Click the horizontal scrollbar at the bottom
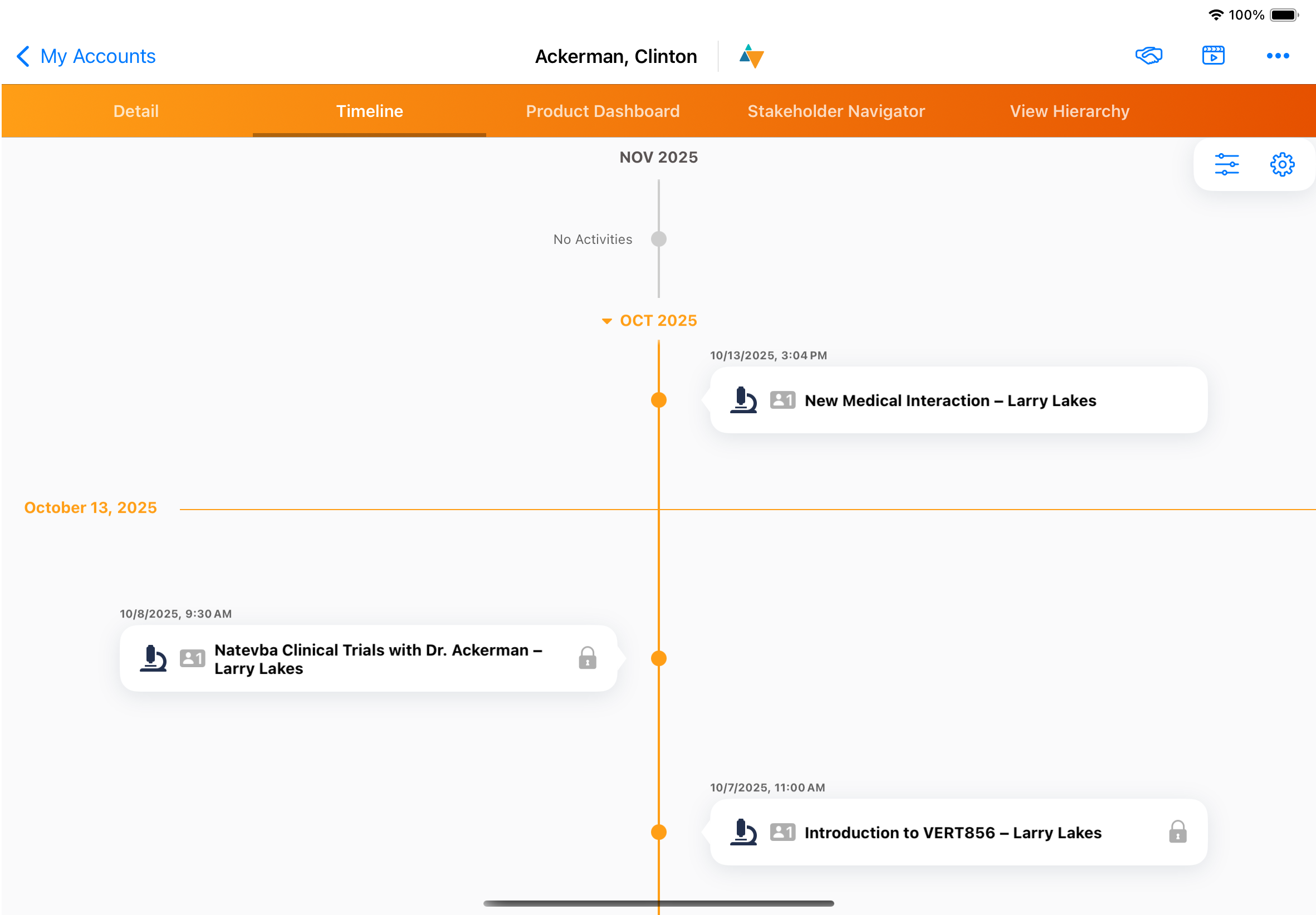This screenshot has width=1316, height=915. (658, 902)
